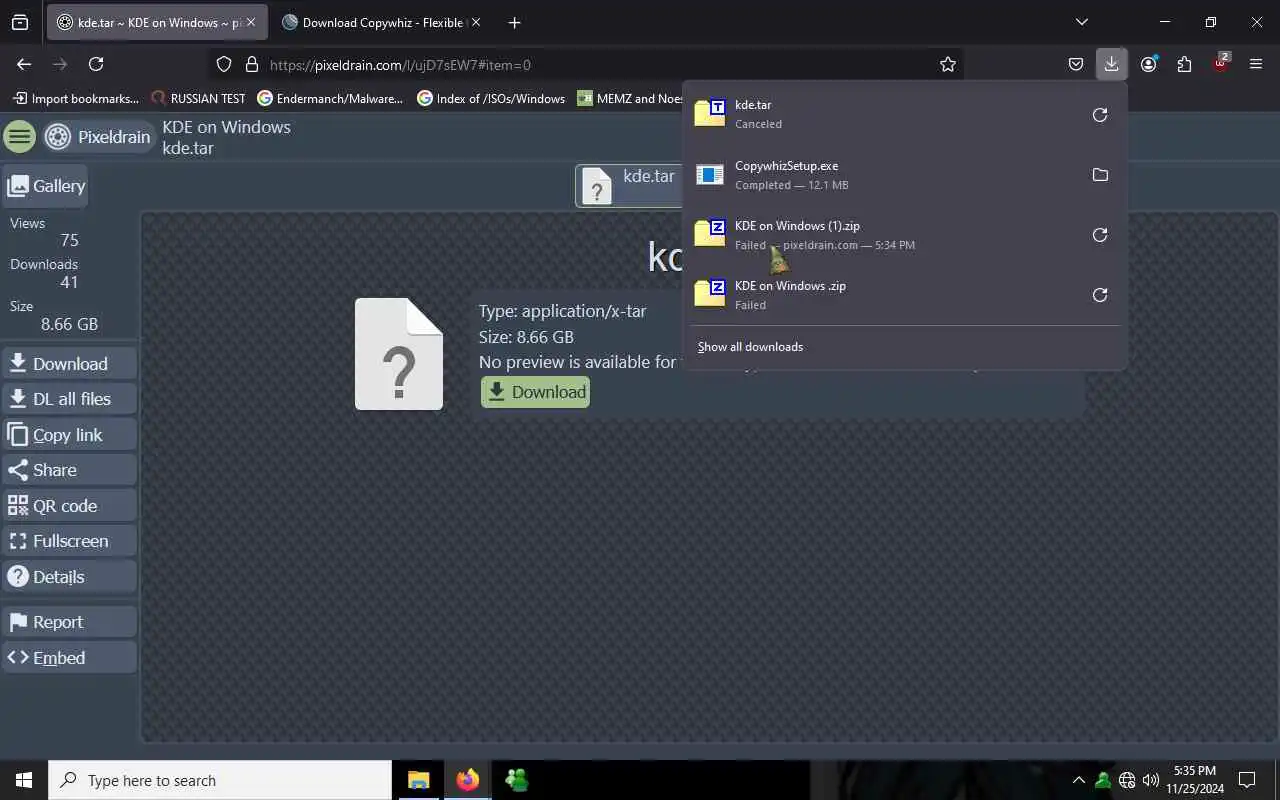Open the Endermanch/Malware bookmark
Viewport: 1280px width, 800px height.
(x=330, y=98)
